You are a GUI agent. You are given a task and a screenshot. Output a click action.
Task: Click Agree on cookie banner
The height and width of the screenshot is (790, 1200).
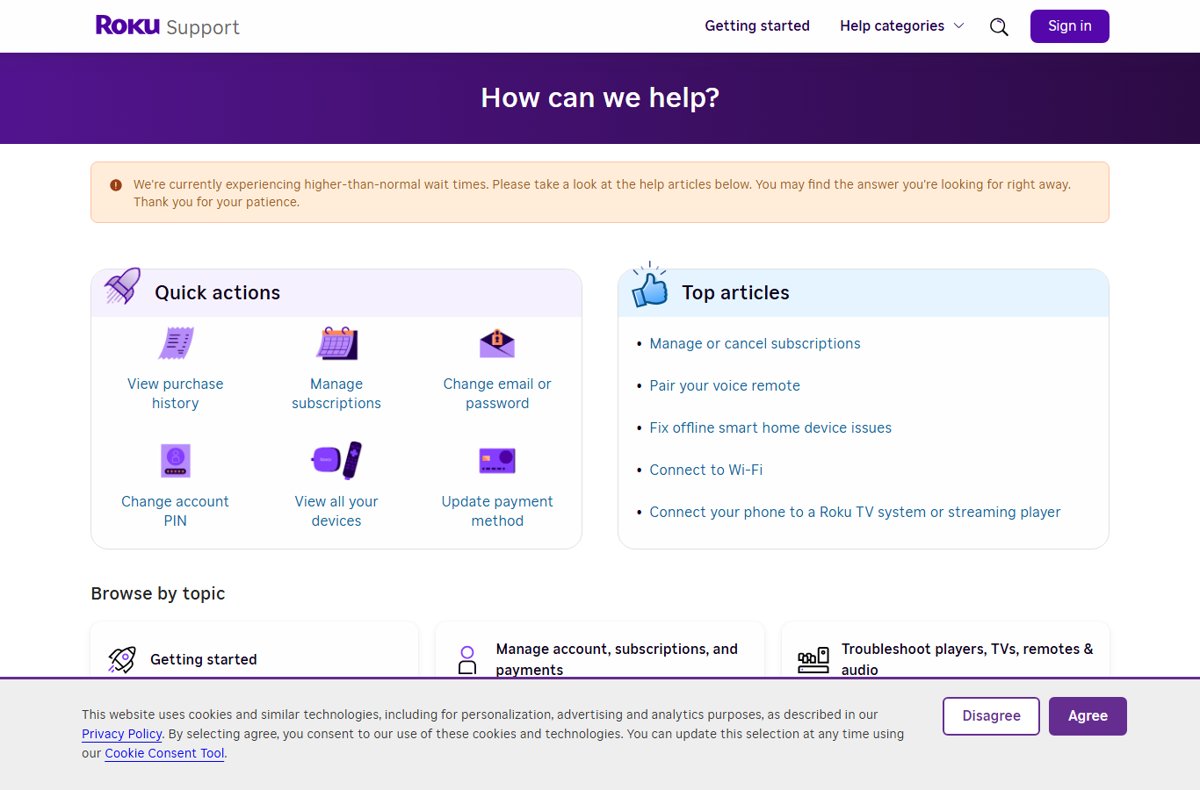[x=1088, y=716]
